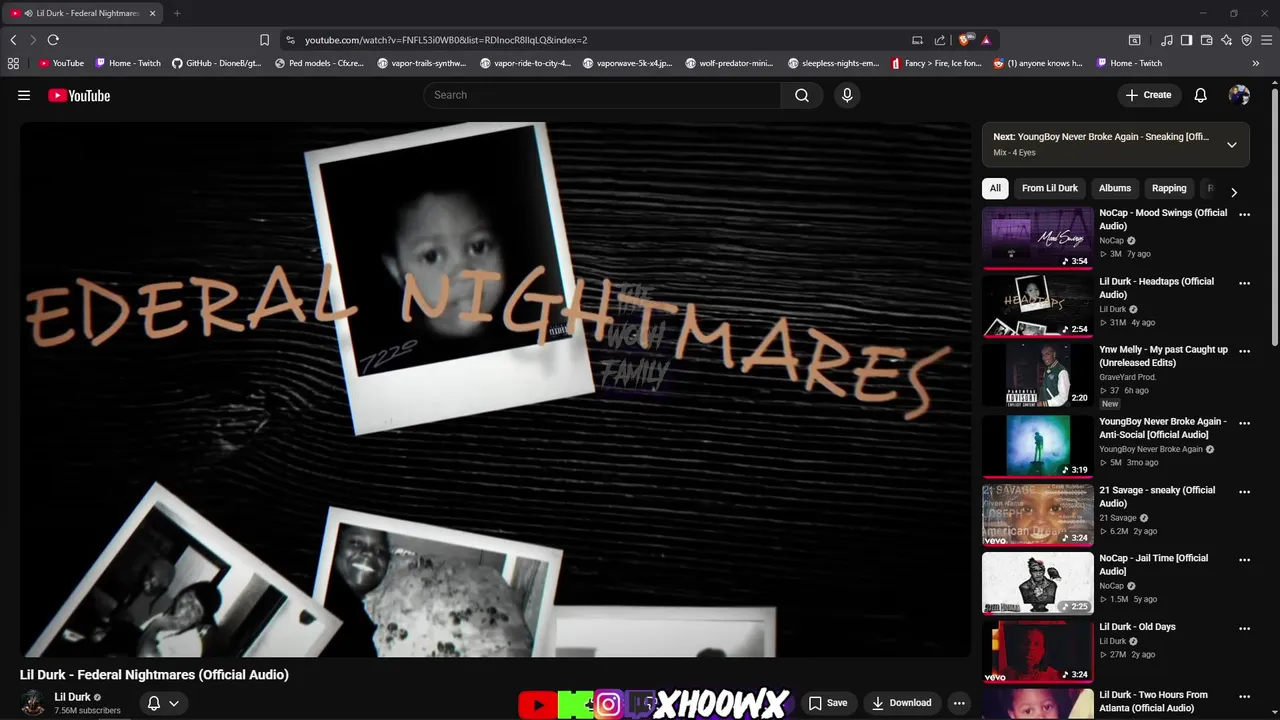Image resolution: width=1280 pixels, height=720 pixels.
Task: Select the From Lil Durk filter chip
Action: 1049,188
